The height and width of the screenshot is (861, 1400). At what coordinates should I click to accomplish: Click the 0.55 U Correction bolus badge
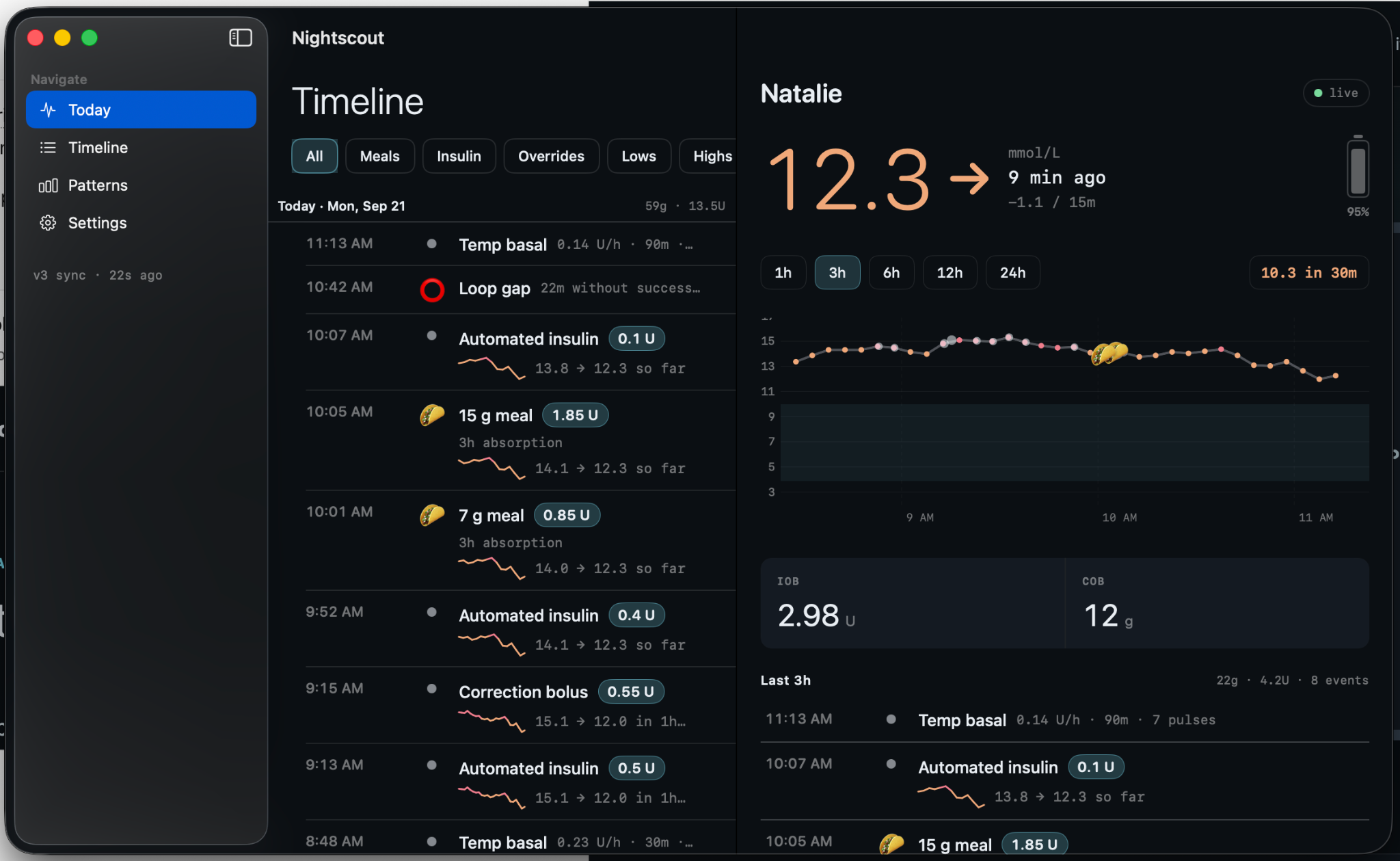630,691
